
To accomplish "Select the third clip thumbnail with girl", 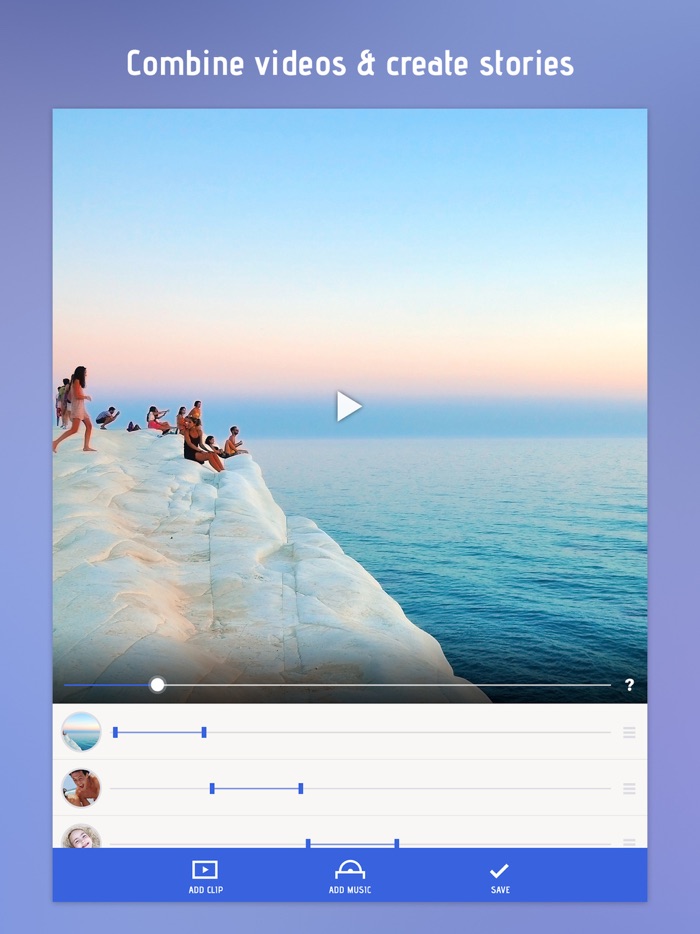I will 82,837.
